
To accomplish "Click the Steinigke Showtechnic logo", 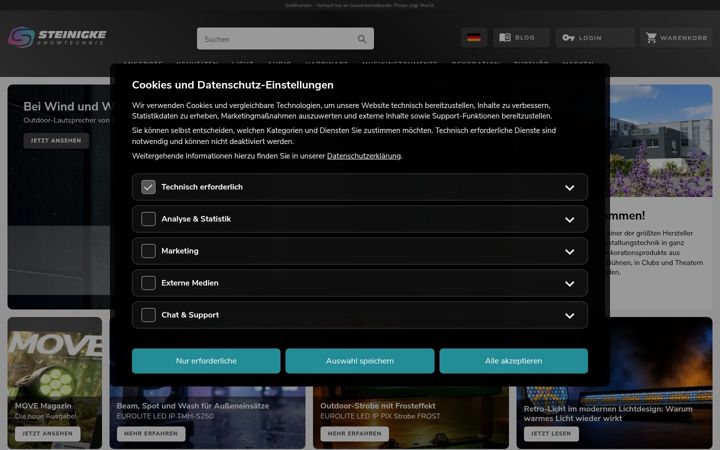I will click(57, 37).
